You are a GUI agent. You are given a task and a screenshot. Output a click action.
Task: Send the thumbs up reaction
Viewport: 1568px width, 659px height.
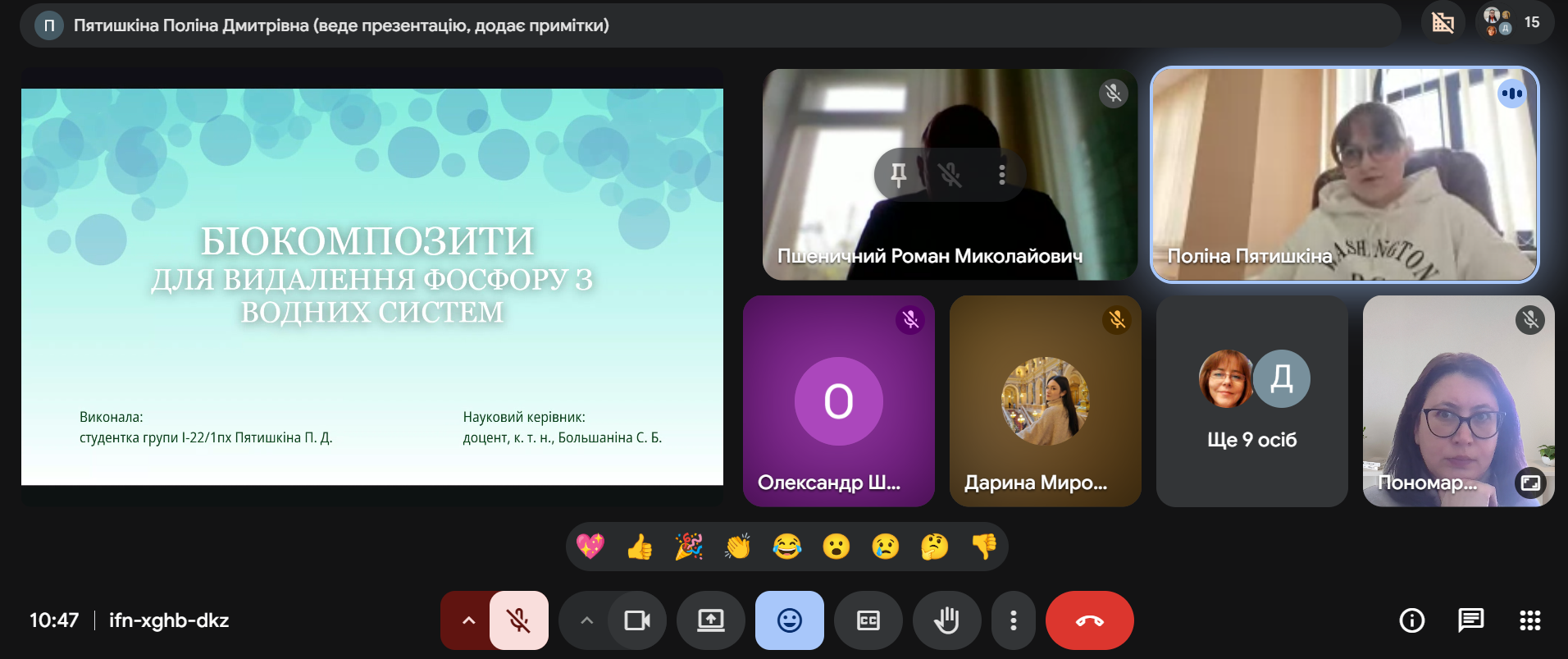pos(640,547)
